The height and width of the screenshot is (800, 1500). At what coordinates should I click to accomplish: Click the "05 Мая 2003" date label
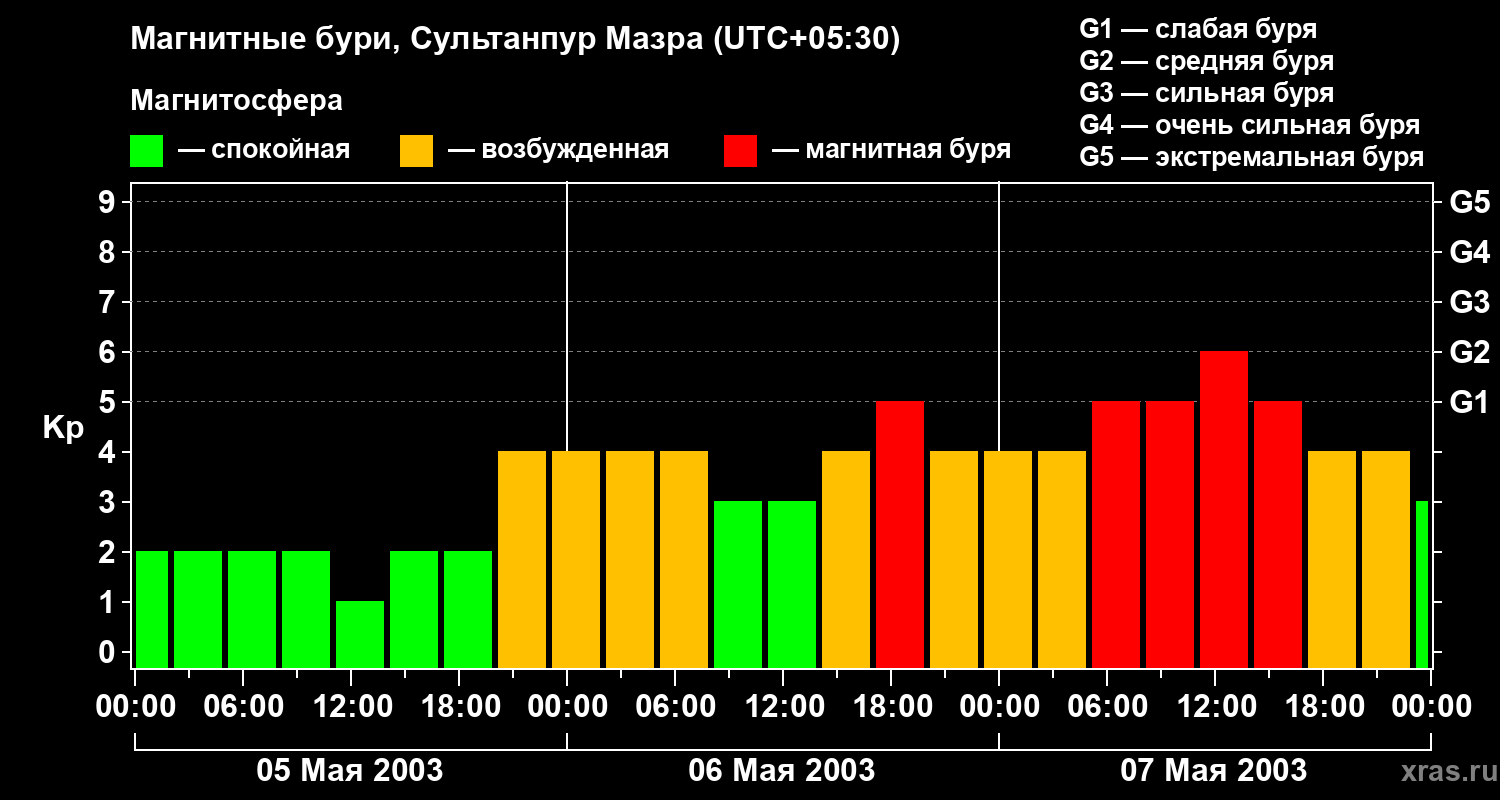(350, 770)
